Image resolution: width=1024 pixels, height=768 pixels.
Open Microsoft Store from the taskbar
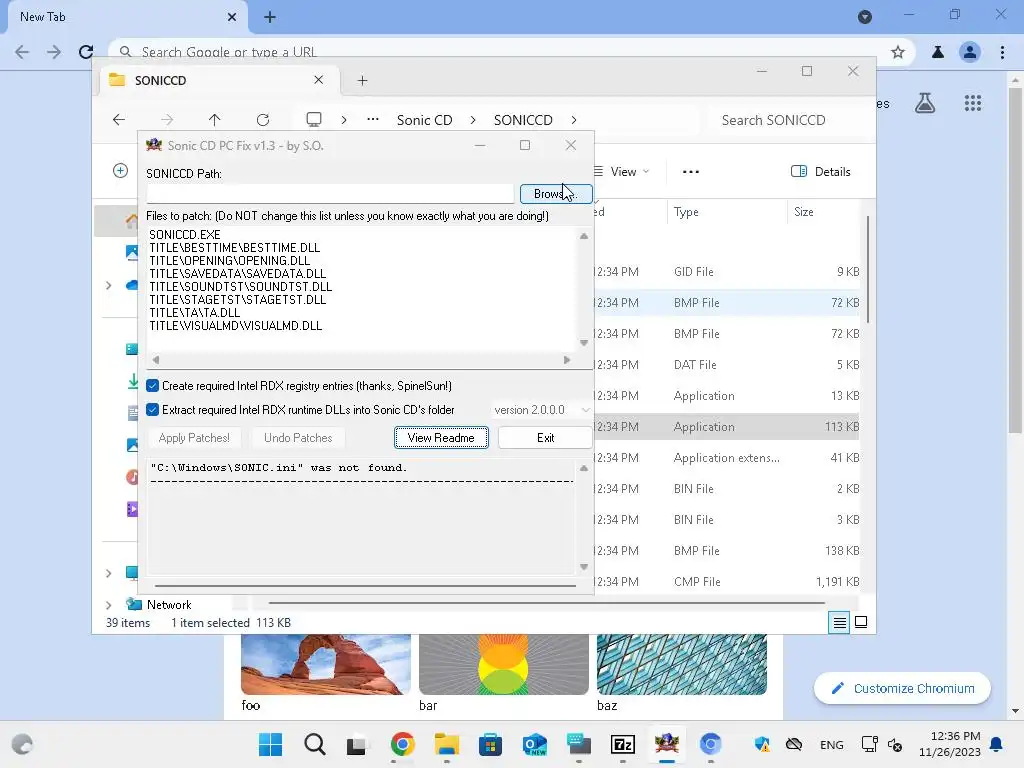490,744
